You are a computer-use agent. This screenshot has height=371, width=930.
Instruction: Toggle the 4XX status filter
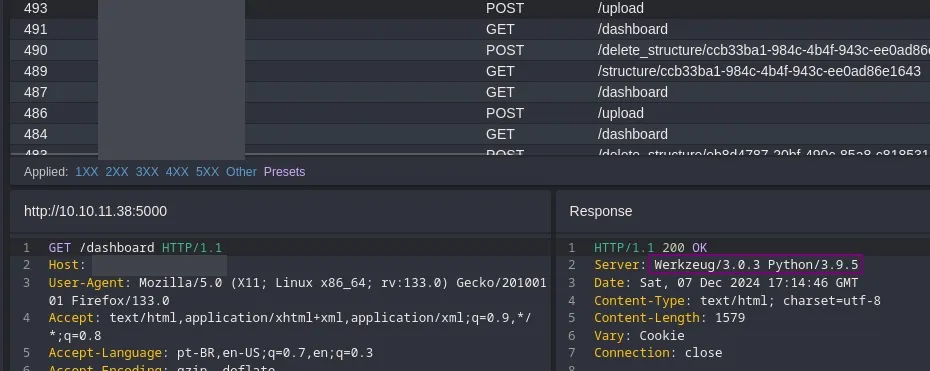pyautogui.click(x=177, y=172)
